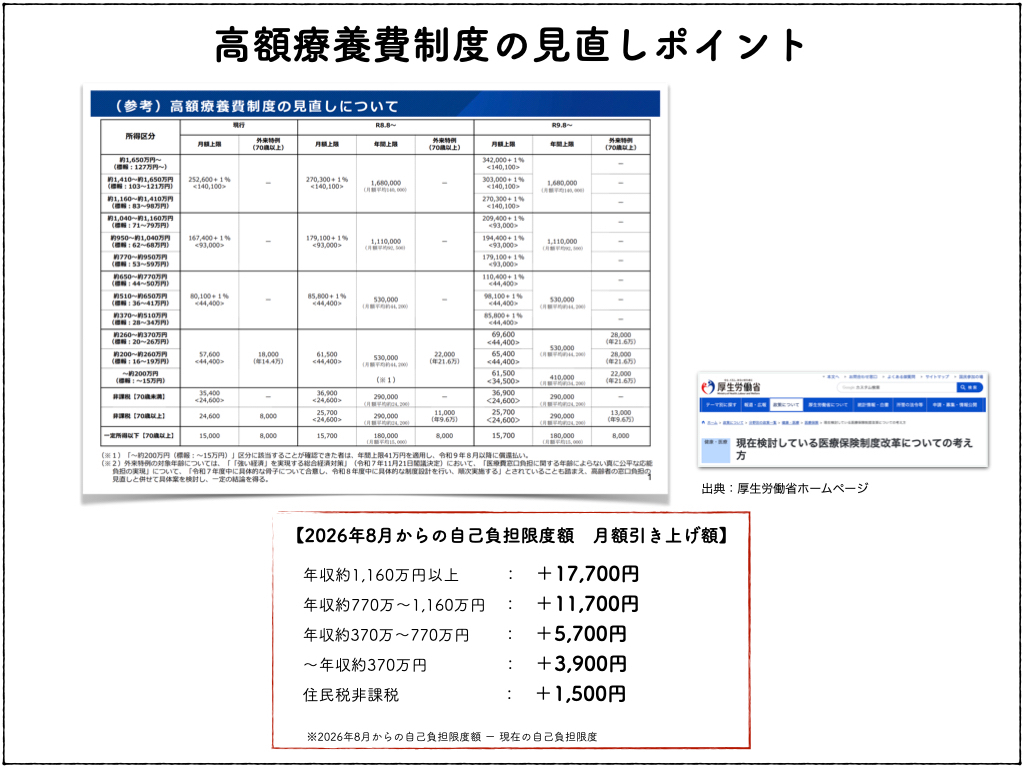1024x768 pixels.
Task: Select the highlighted 政策について navigation tab
Action: [786, 405]
